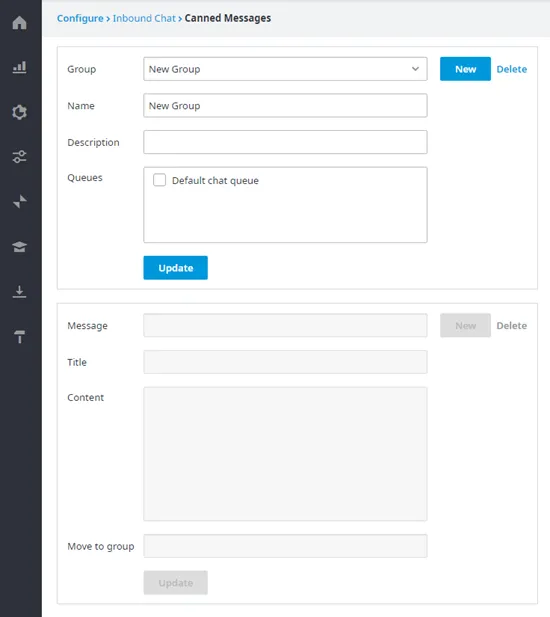
Task: Click the Name field containing New Group
Action: pyautogui.click(x=285, y=105)
